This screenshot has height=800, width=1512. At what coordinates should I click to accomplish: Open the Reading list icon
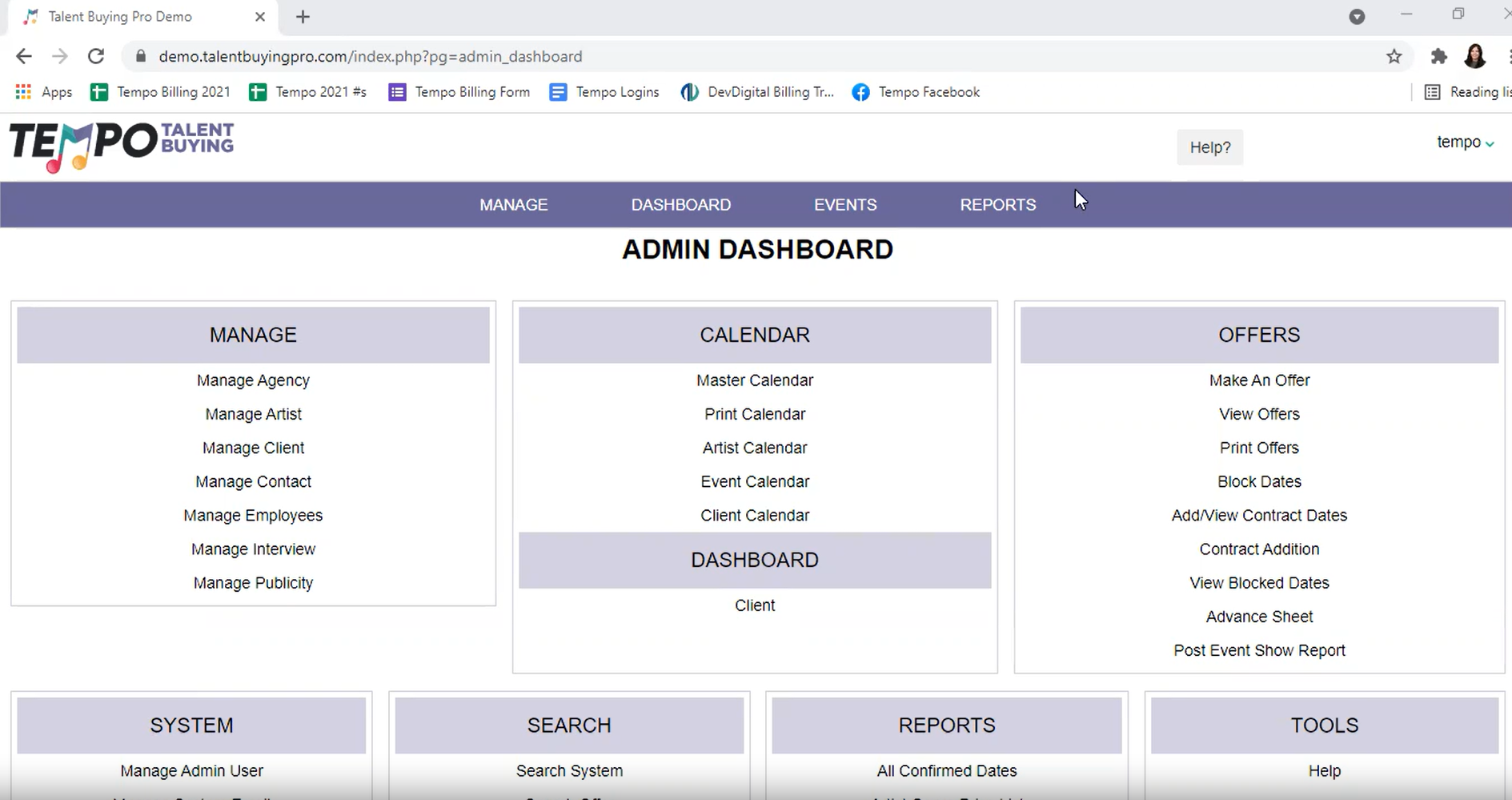(1432, 92)
